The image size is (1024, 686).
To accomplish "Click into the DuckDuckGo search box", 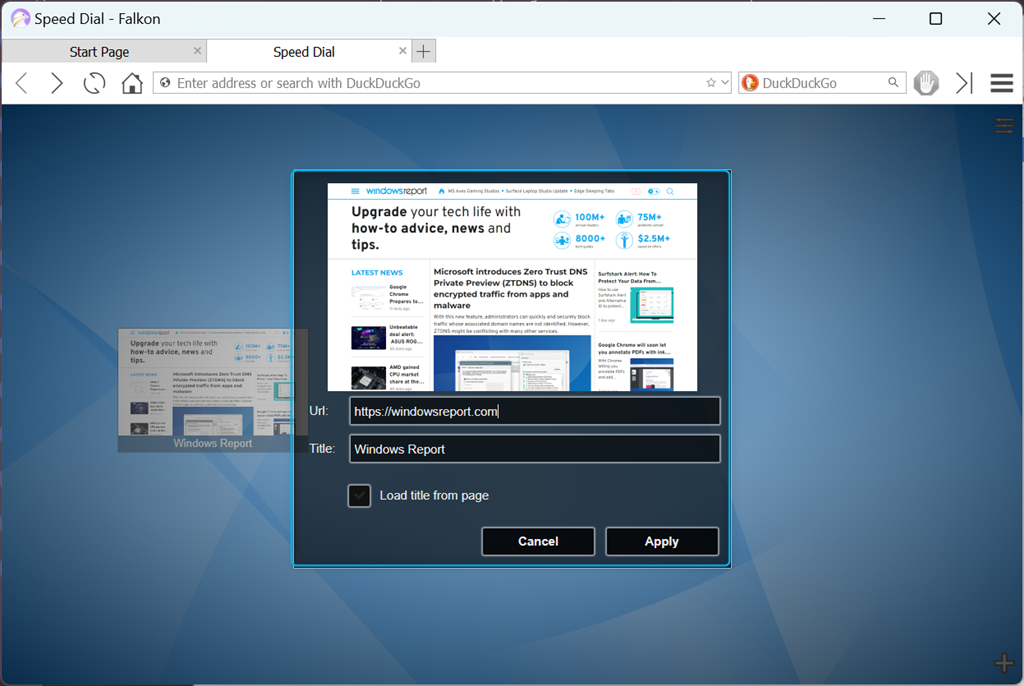I will tap(822, 83).
